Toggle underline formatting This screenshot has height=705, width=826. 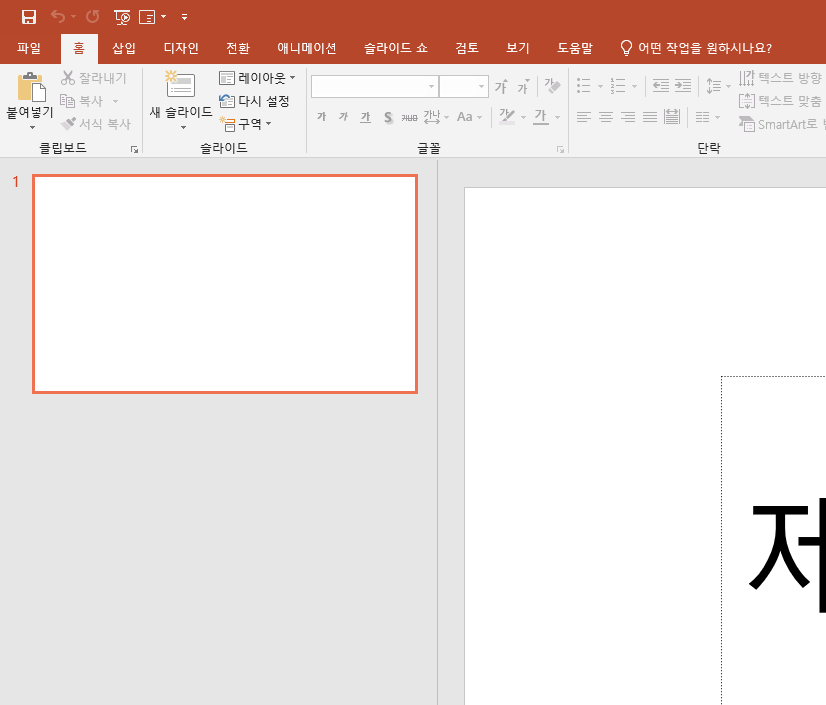tap(366, 116)
